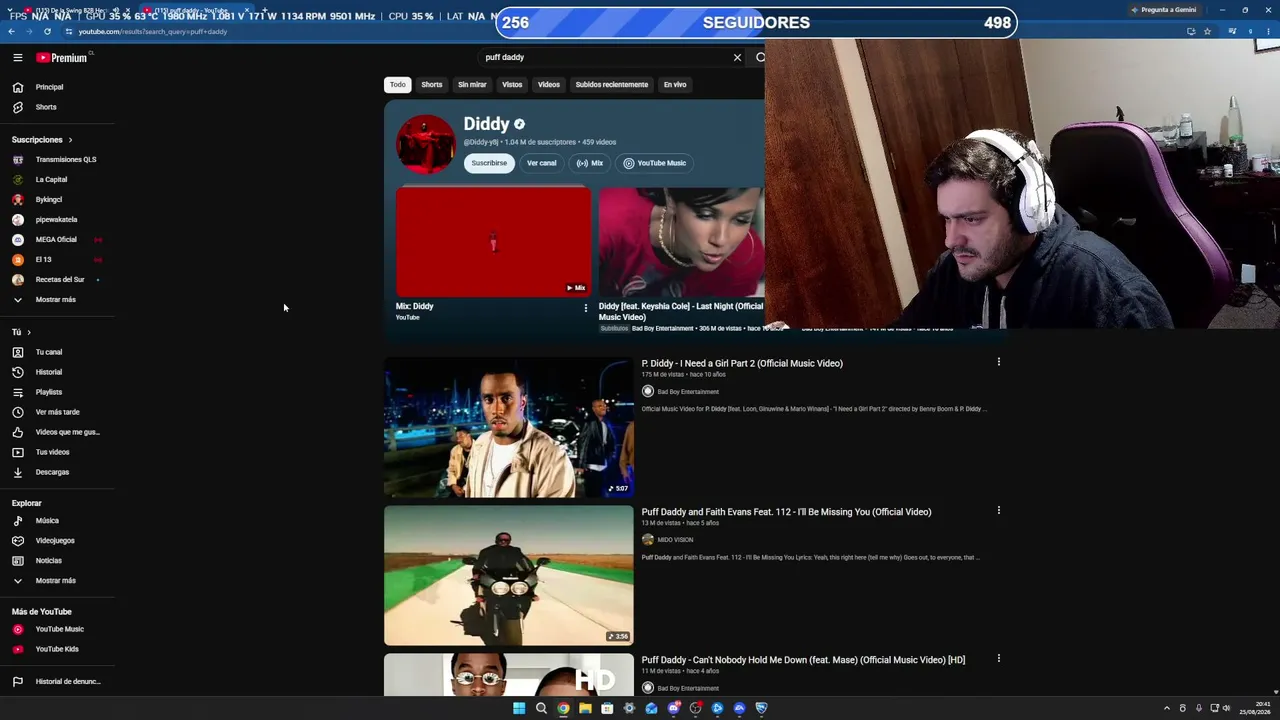The image size is (1280, 720).
Task: Go back in browser history
Action: tap(11, 31)
